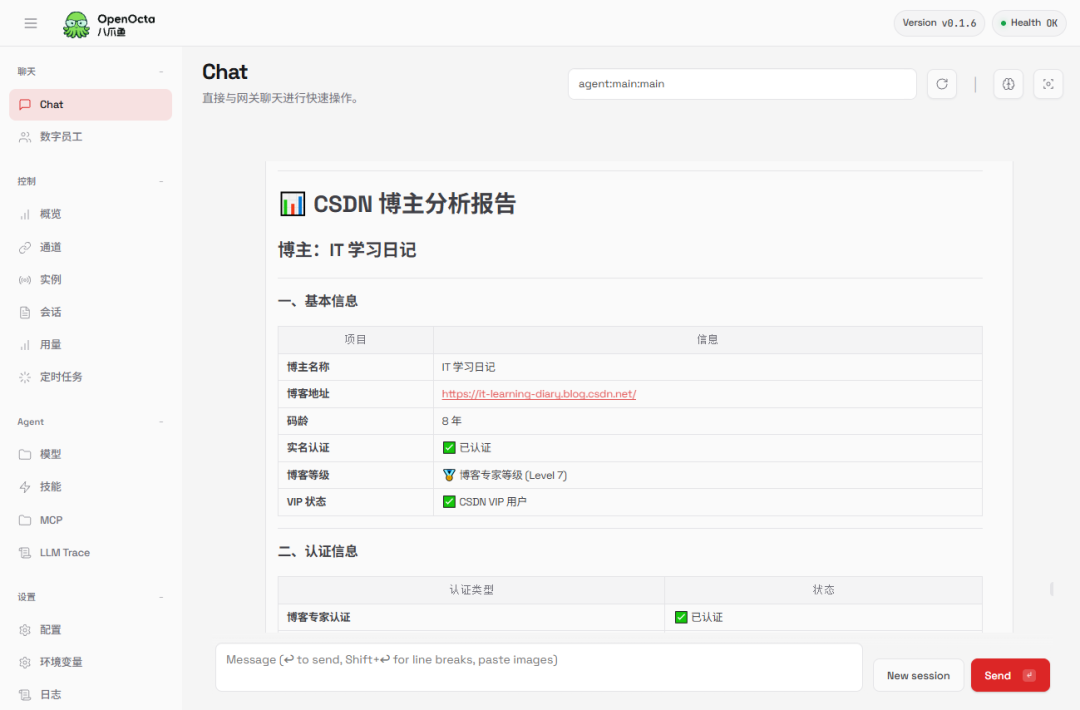Toggle the brain thinking icon button

pyautogui.click(x=1008, y=84)
